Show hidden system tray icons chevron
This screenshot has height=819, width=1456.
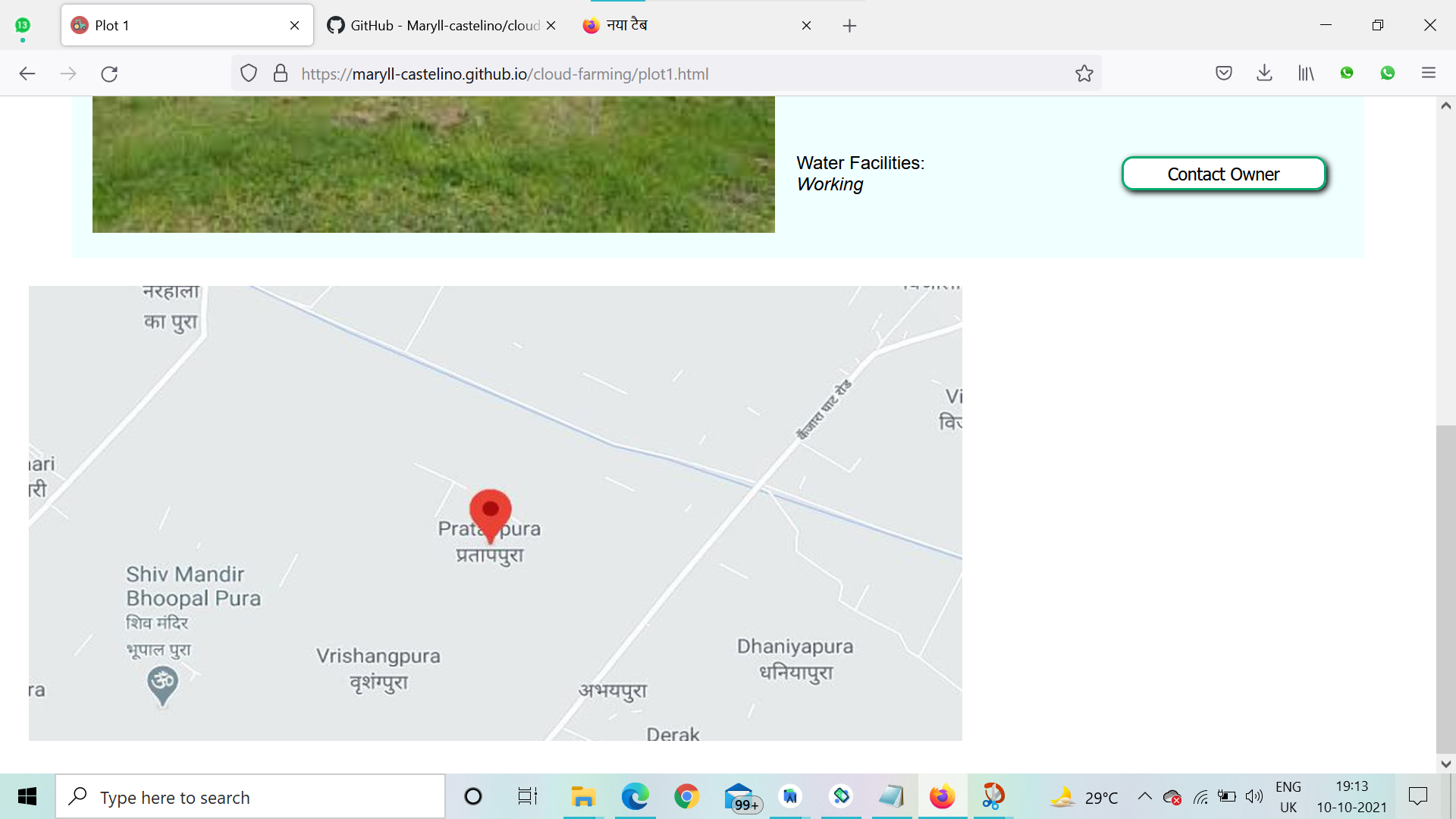(x=1144, y=796)
